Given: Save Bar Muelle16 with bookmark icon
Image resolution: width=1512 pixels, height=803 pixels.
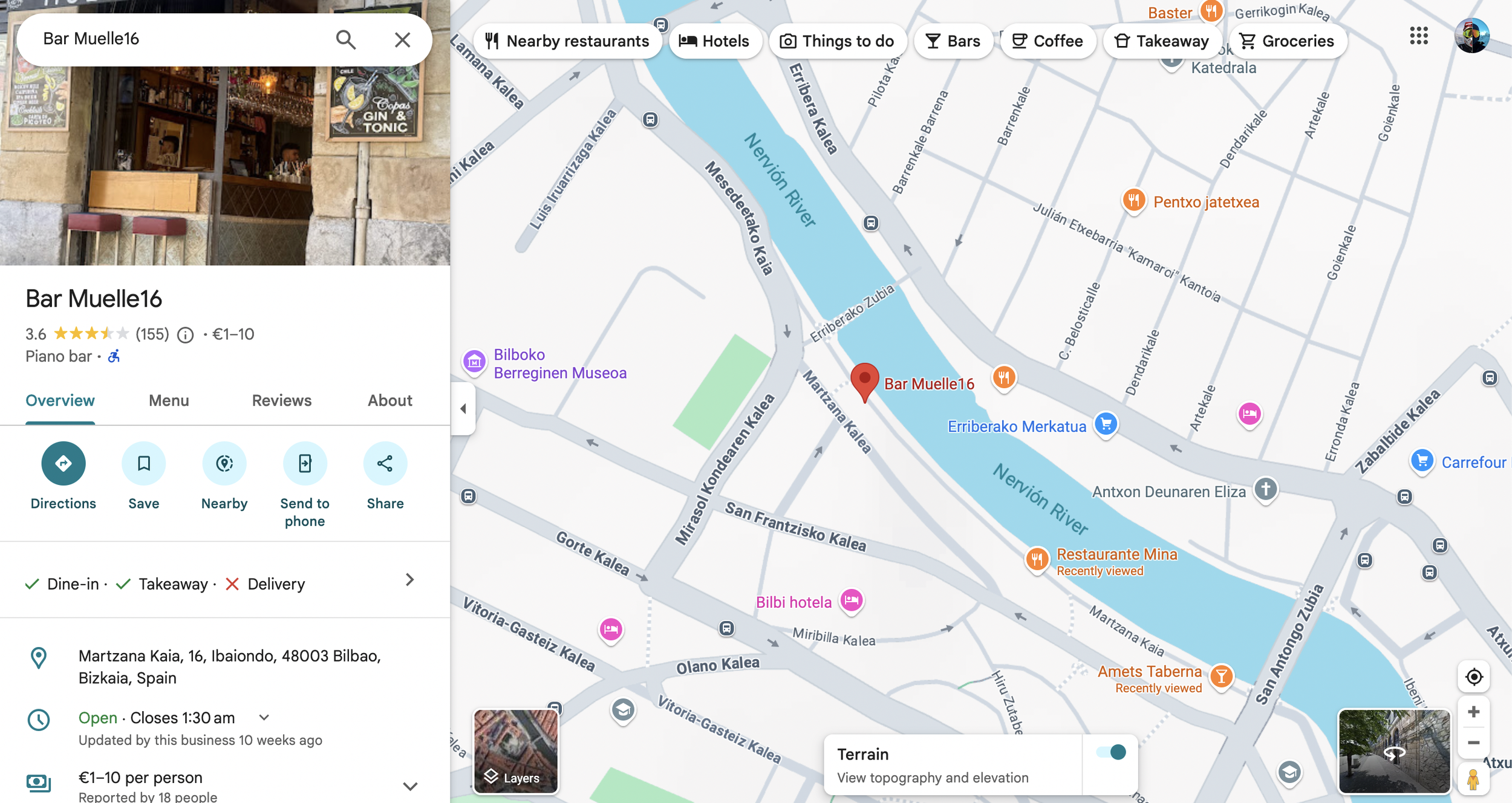Looking at the screenshot, I should (x=144, y=463).
